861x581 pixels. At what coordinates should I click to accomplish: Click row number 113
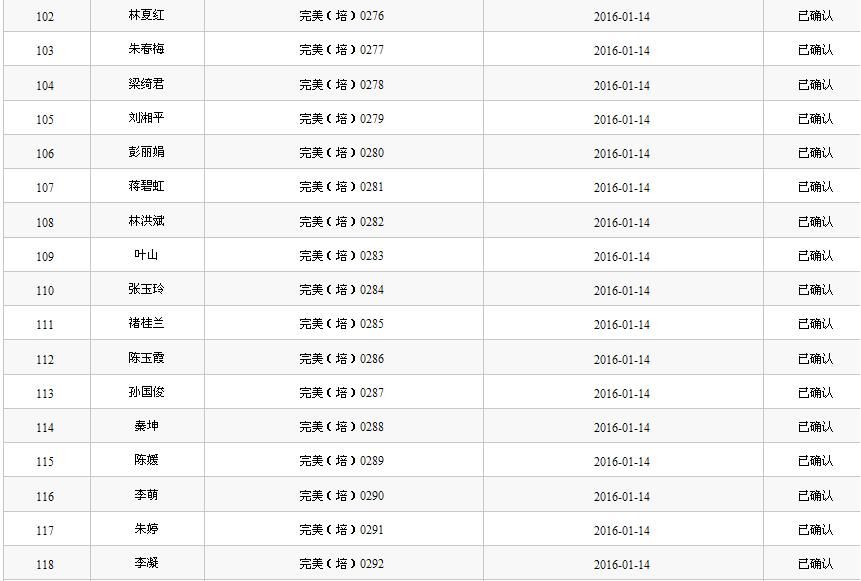pos(45,394)
